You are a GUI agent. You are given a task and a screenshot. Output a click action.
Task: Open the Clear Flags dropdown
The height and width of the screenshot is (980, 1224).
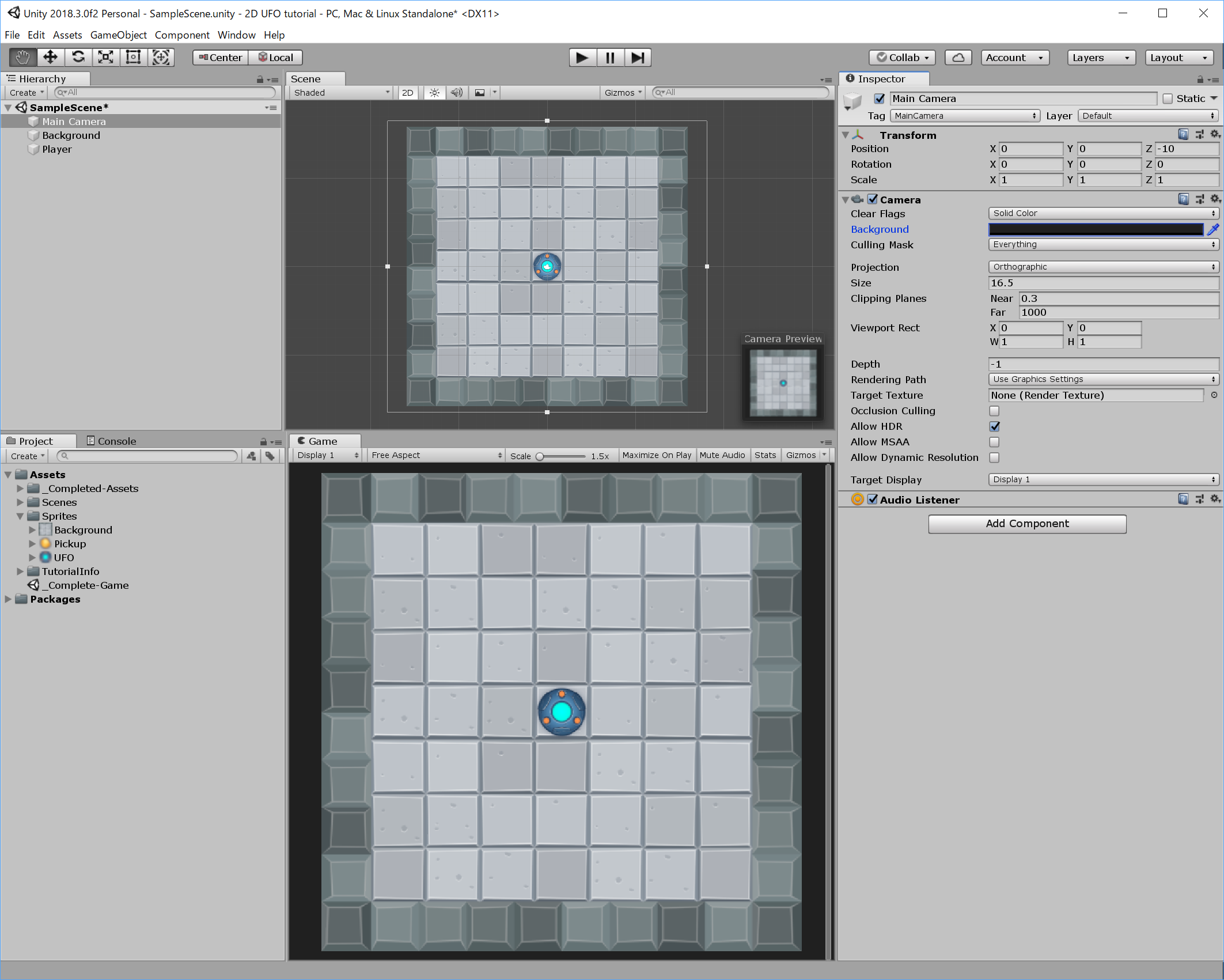1103,213
